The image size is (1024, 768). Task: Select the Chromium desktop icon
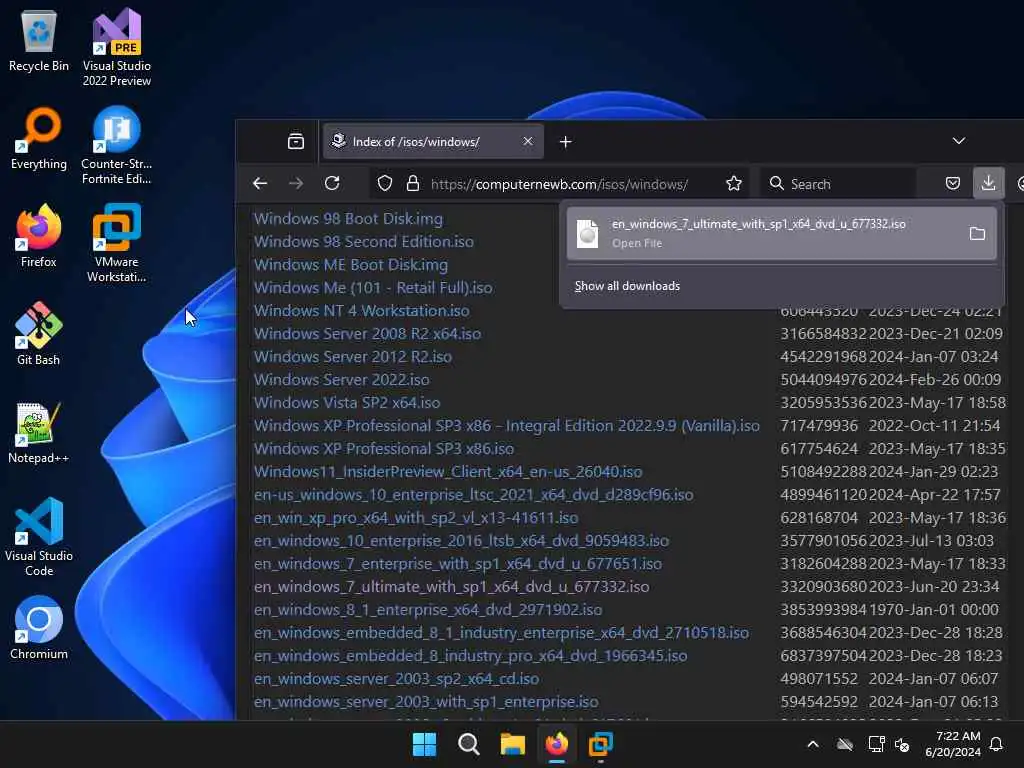[39, 628]
